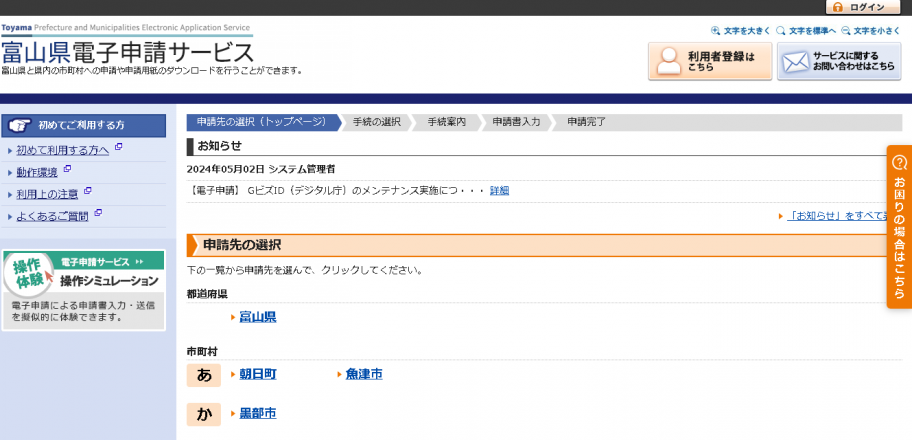Select 申請先の選択(トップページ) step tab
Image resolution: width=912 pixels, height=440 pixels.
point(264,122)
